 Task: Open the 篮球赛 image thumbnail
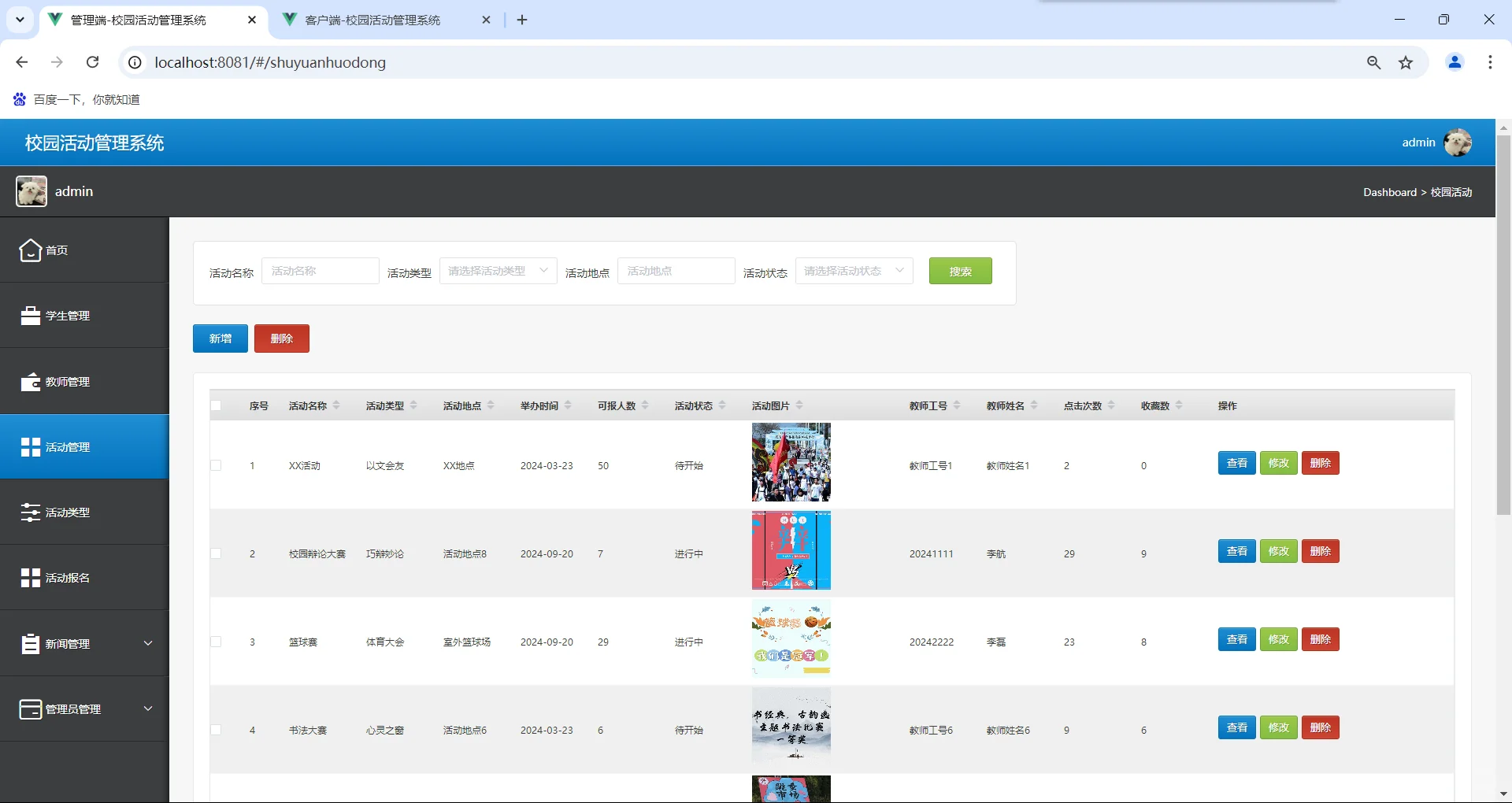[791, 638]
